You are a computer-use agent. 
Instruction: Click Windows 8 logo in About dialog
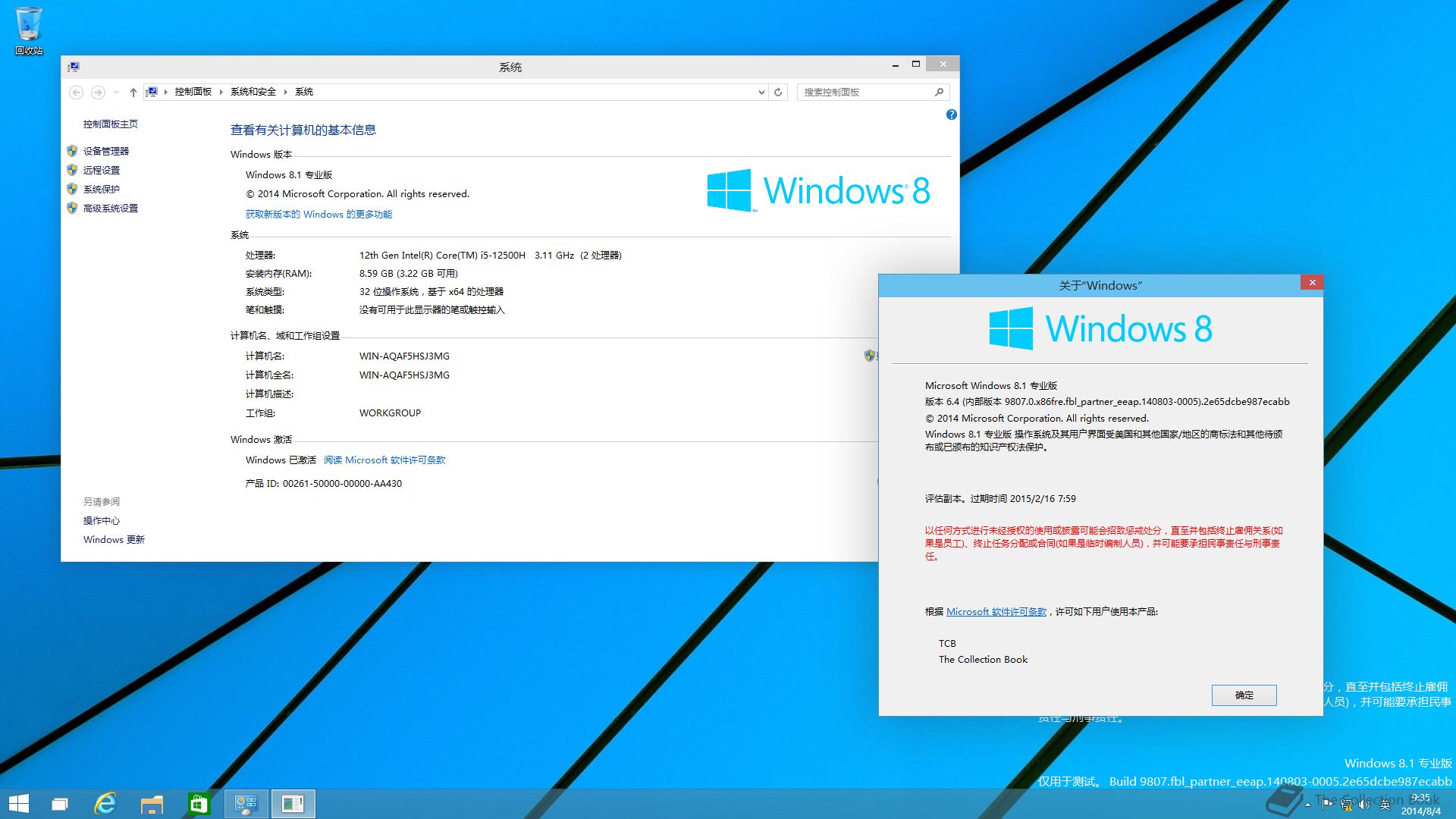click(1100, 328)
